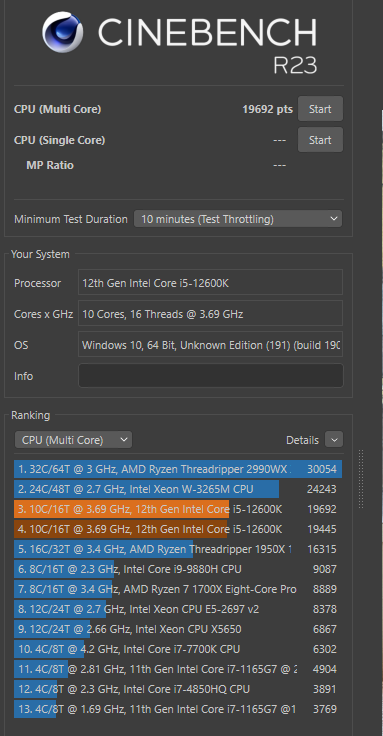Select ranking row 3 scoring 19692
This screenshot has width=383, height=736.
pyautogui.click(x=178, y=509)
